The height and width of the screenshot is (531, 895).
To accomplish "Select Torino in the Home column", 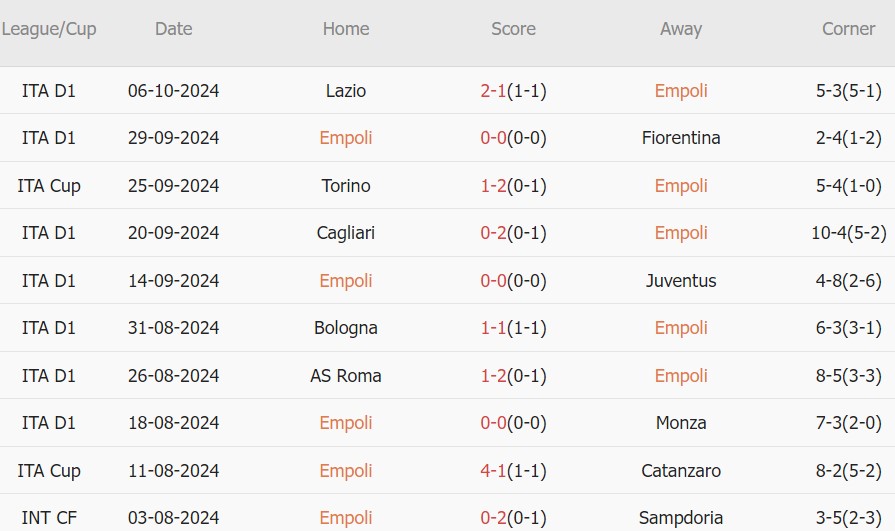I will coord(346,186).
